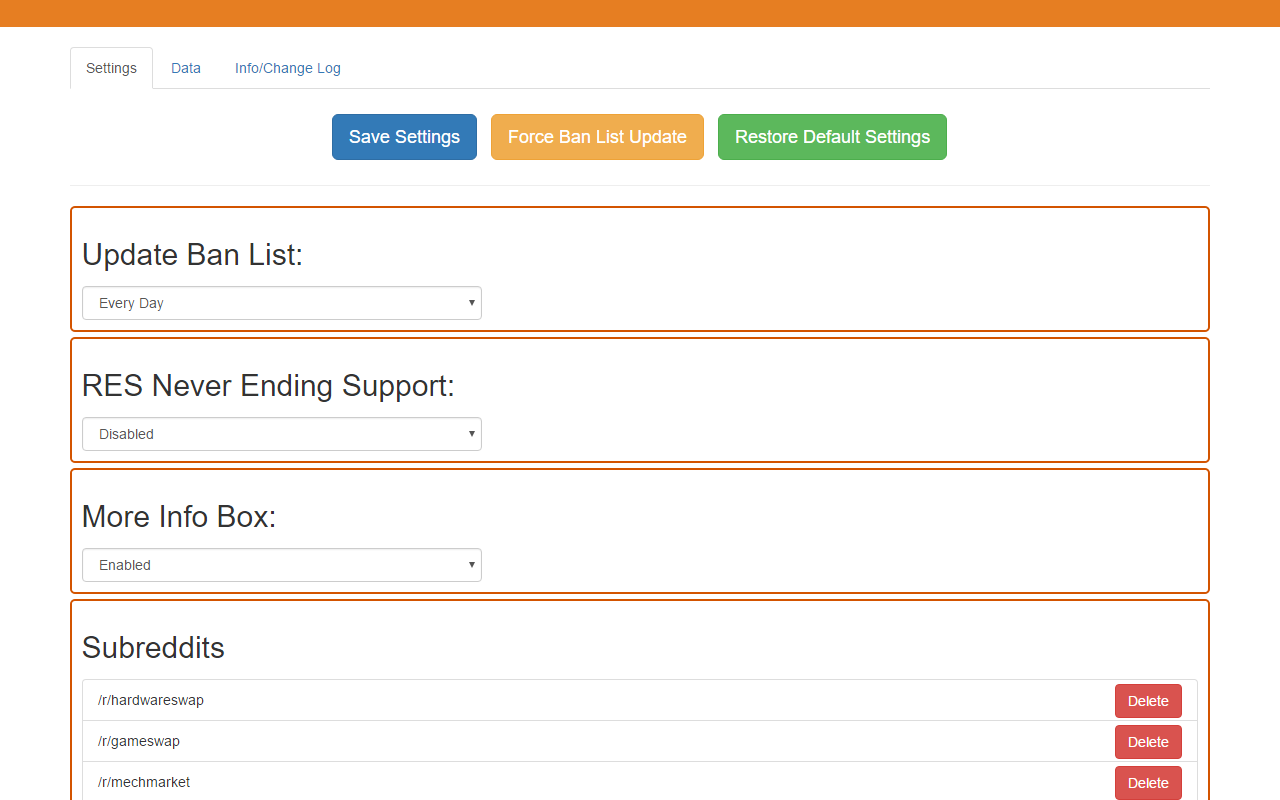
Task: Select the /r/hardwareswap list entry
Action: pos(640,701)
